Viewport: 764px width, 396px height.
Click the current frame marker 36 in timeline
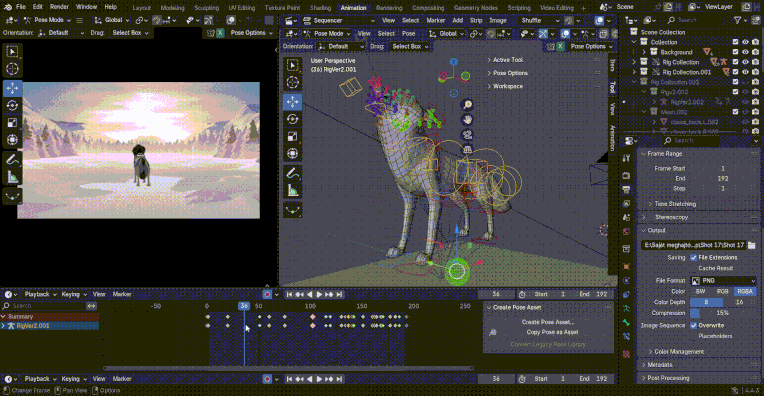pos(244,306)
